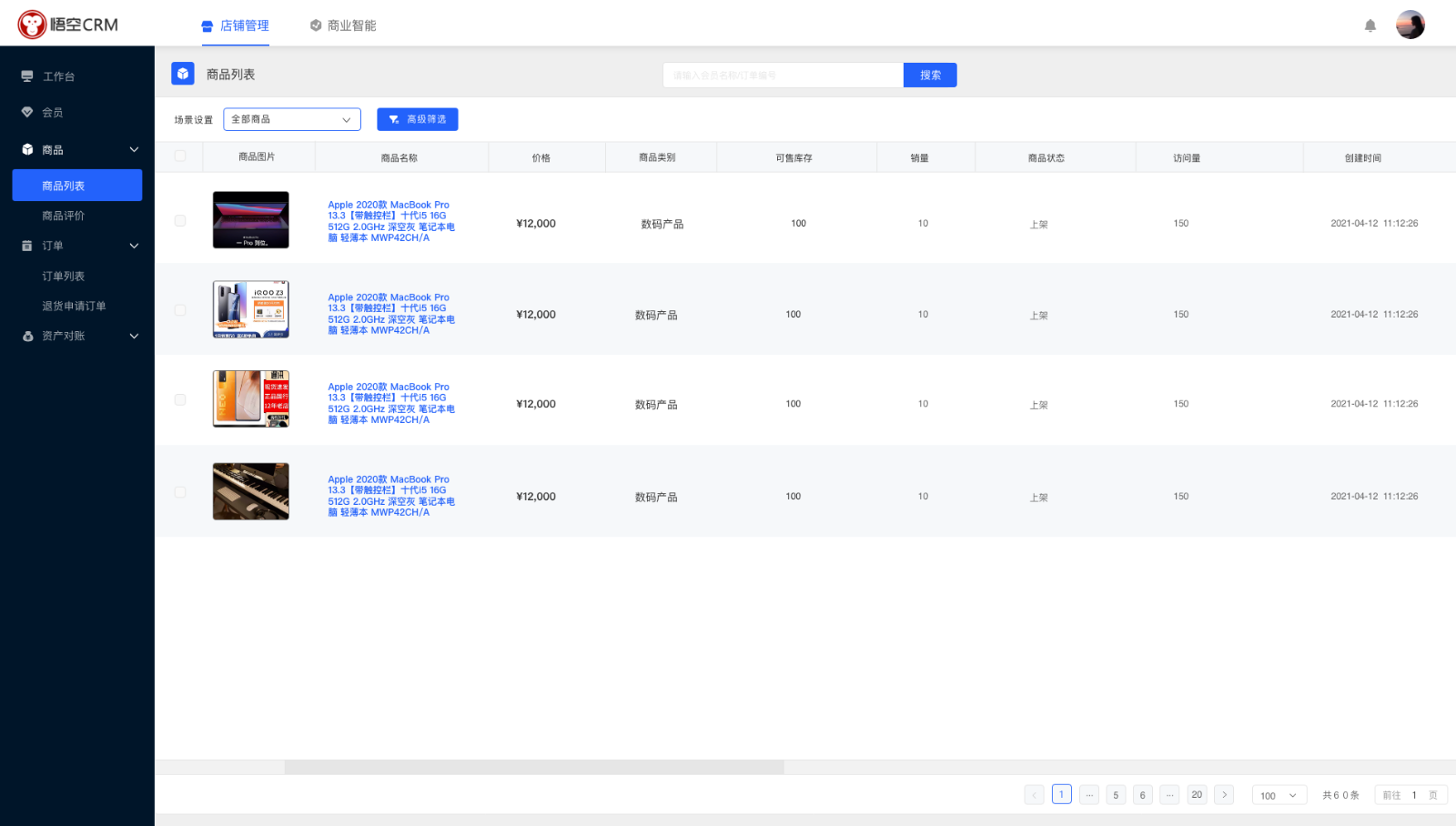
Task: Click 上架 status in the piano keyboard row
Action: (x=1039, y=498)
